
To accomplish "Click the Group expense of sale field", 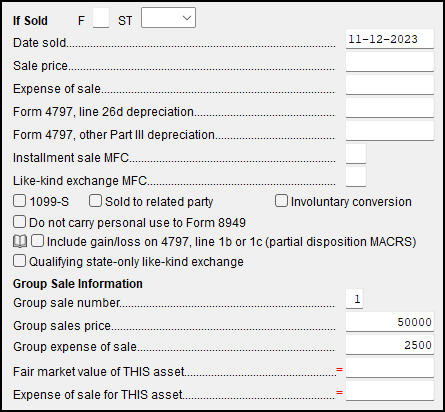I will [390, 345].
